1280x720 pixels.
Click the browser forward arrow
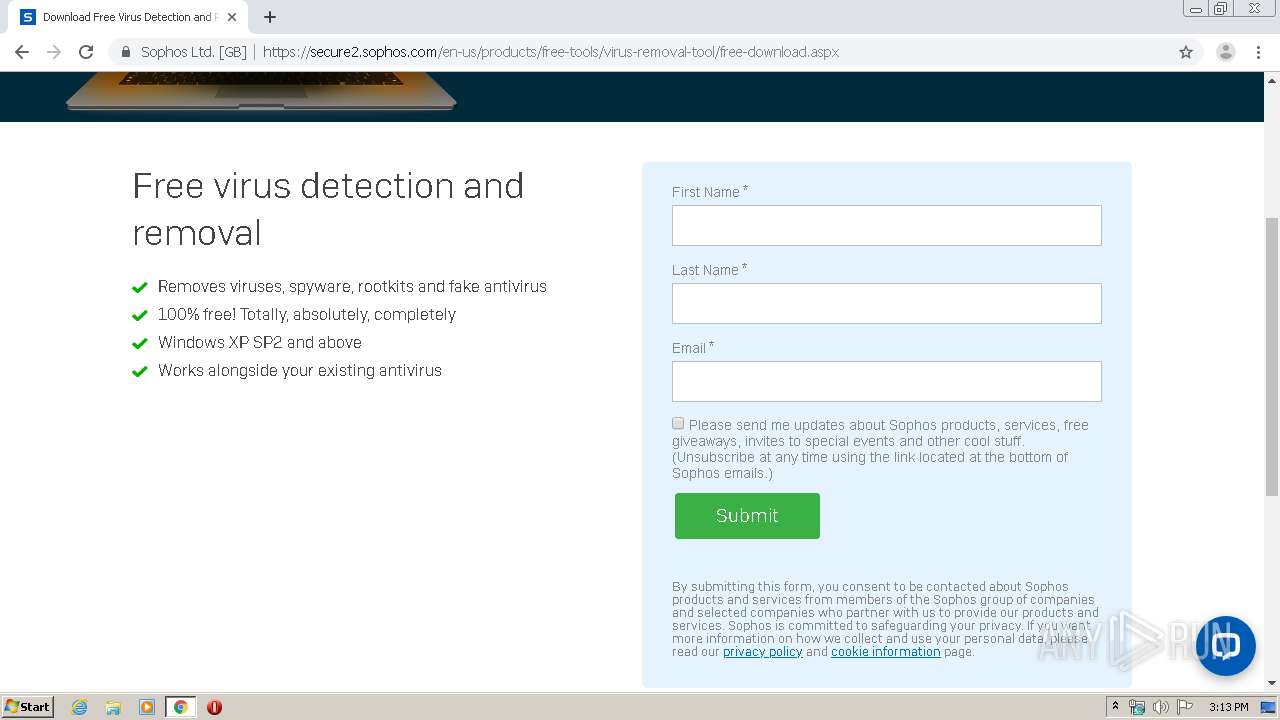[x=54, y=52]
